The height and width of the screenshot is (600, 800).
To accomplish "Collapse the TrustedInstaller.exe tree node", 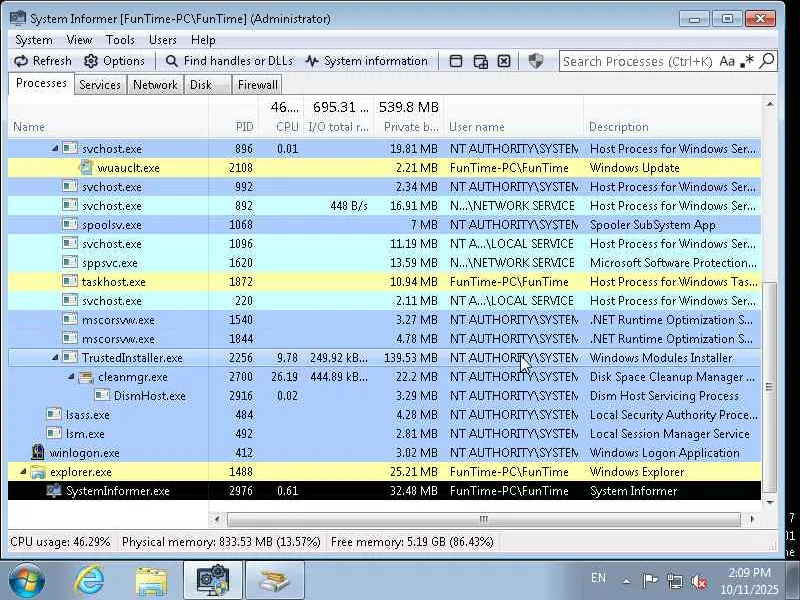I will 55,358.
